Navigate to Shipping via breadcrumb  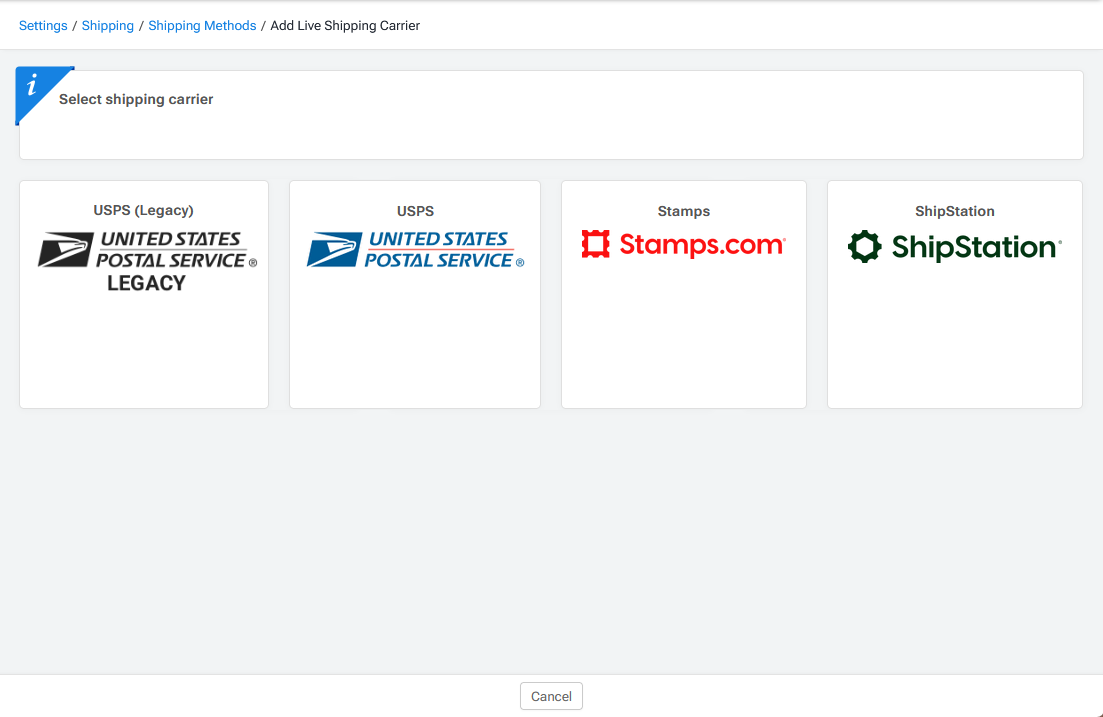point(107,25)
